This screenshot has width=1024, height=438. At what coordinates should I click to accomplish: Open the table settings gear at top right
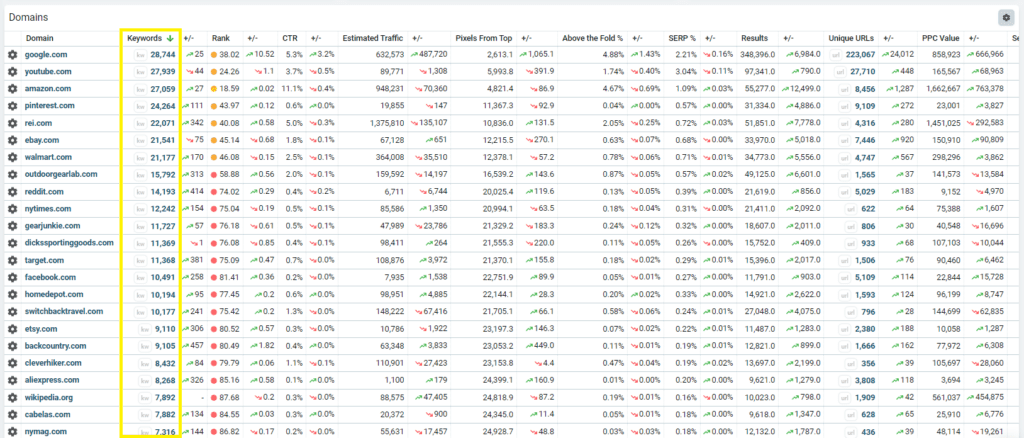point(1006,18)
